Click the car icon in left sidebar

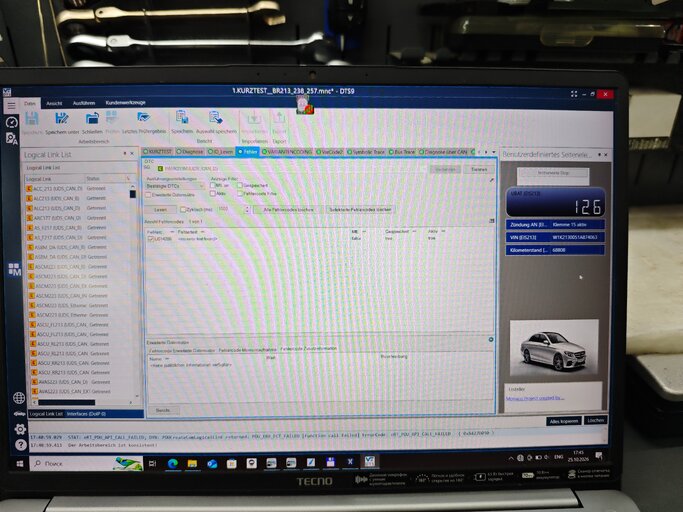coord(19,414)
